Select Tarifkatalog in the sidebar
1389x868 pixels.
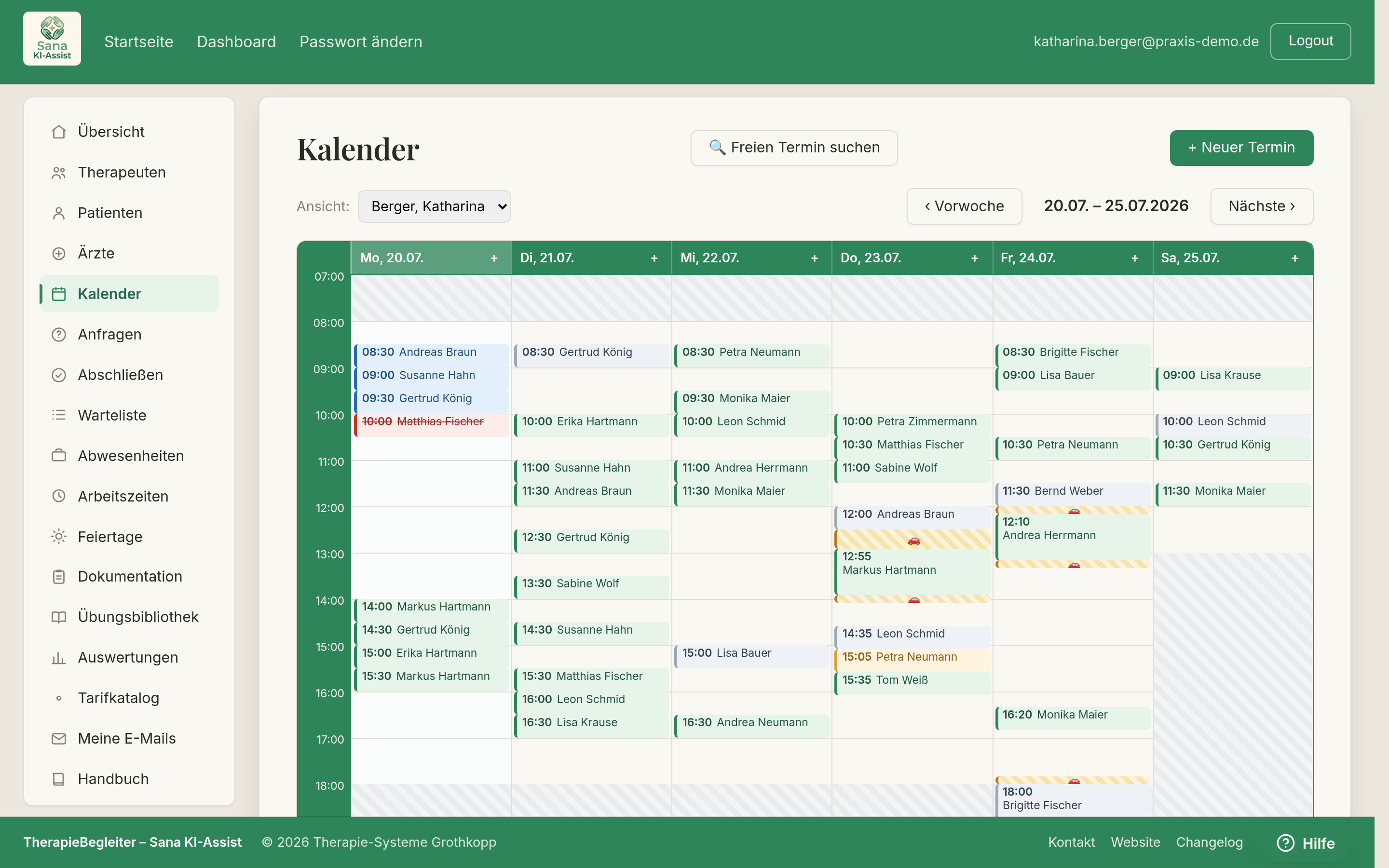tap(129, 698)
